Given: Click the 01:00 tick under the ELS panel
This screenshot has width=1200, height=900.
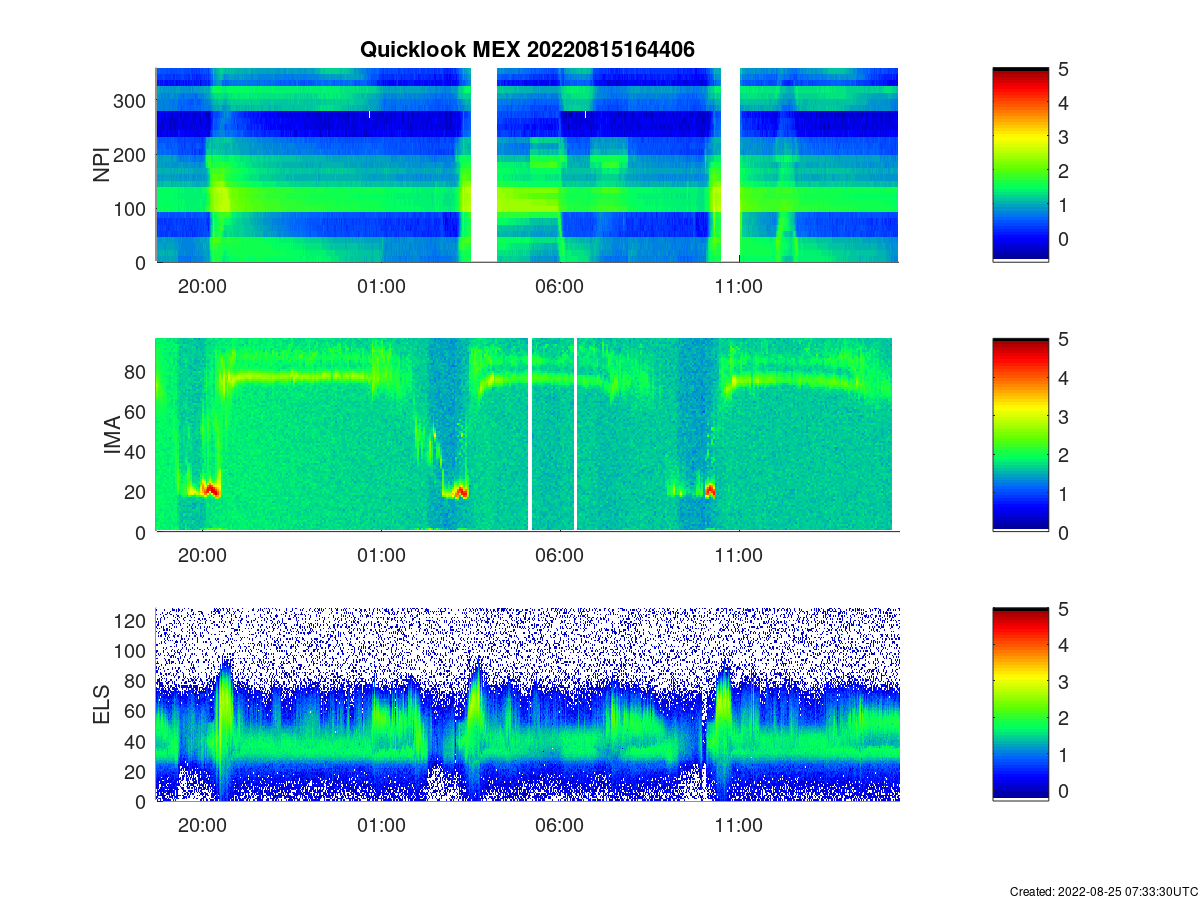Looking at the screenshot, I should pyautogui.click(x=381, y=826).
